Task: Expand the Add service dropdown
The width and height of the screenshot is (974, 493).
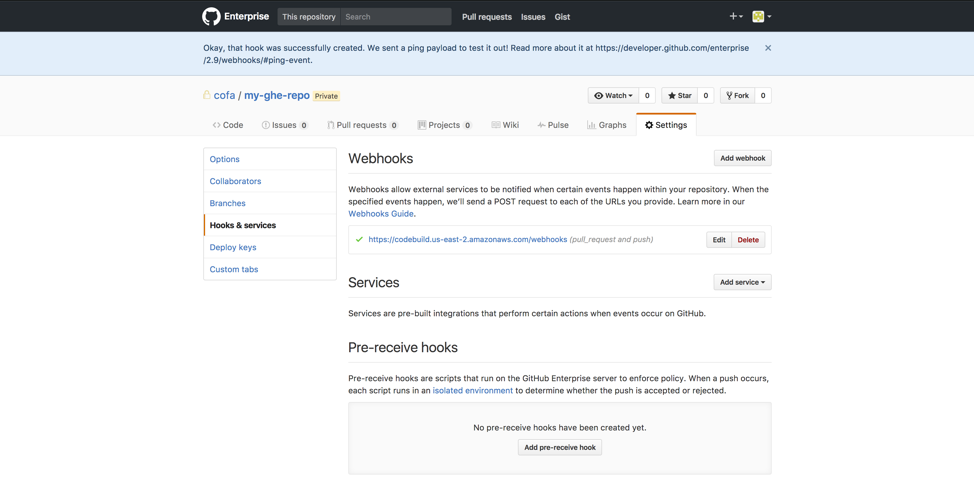Action: [742, 282]
